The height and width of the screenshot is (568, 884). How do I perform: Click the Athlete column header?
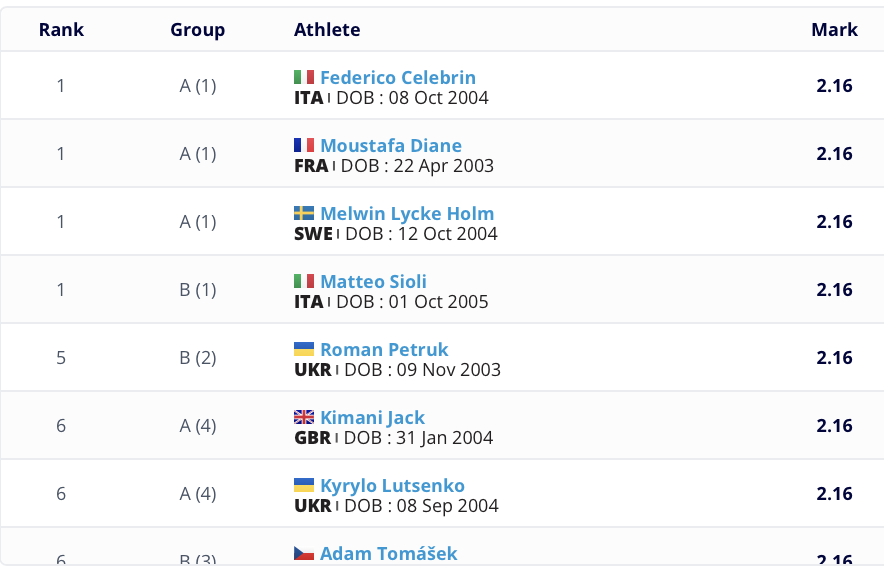pyautogui.click(x=327, y=30)
